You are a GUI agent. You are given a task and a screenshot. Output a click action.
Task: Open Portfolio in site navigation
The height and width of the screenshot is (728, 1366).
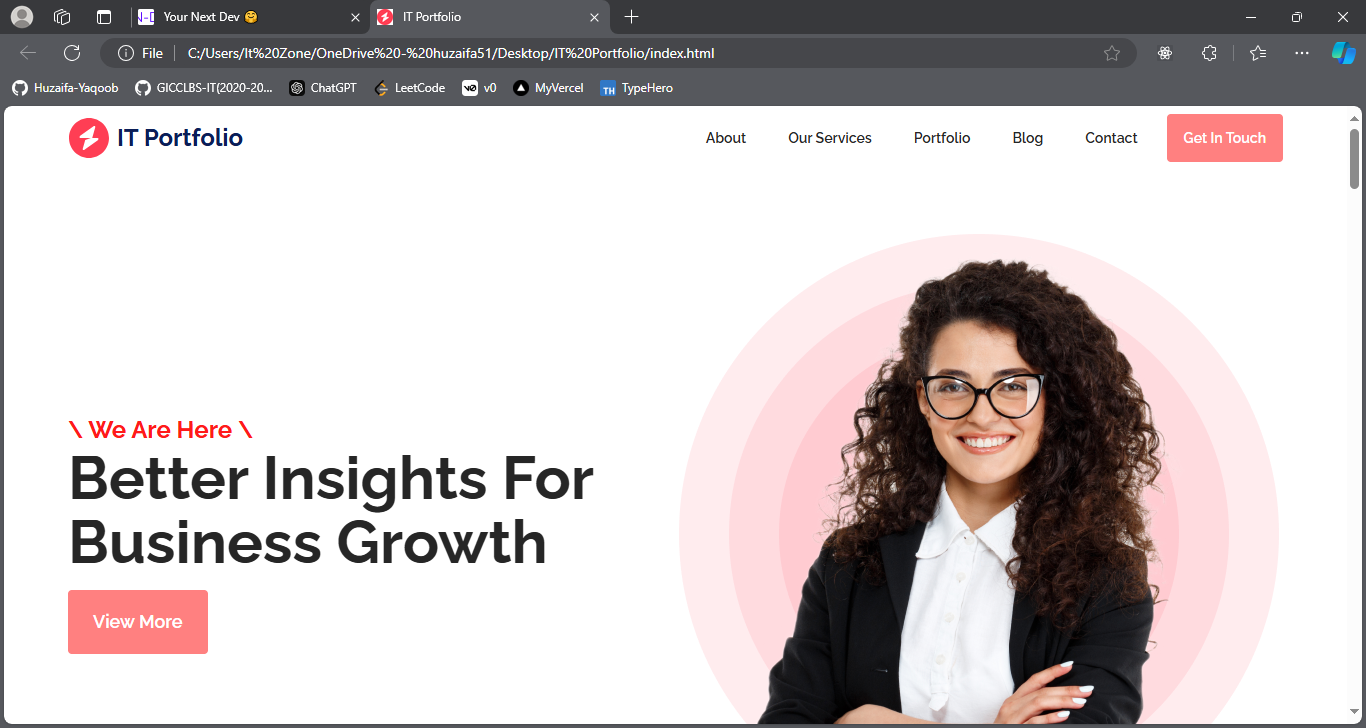[942, 138]
